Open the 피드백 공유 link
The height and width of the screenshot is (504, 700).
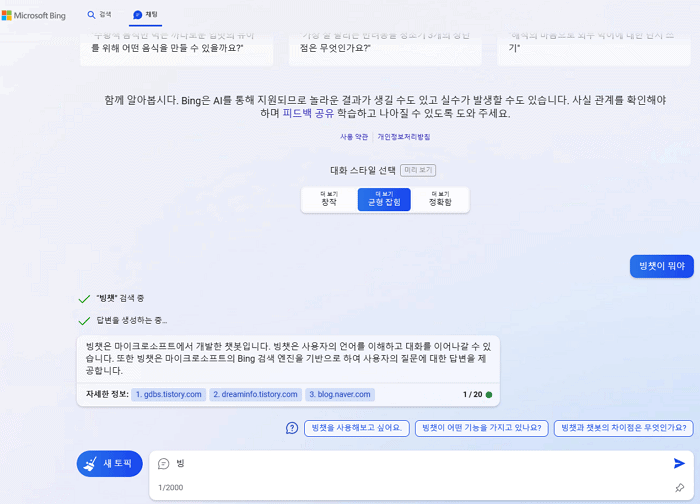[x=308, y=114]
